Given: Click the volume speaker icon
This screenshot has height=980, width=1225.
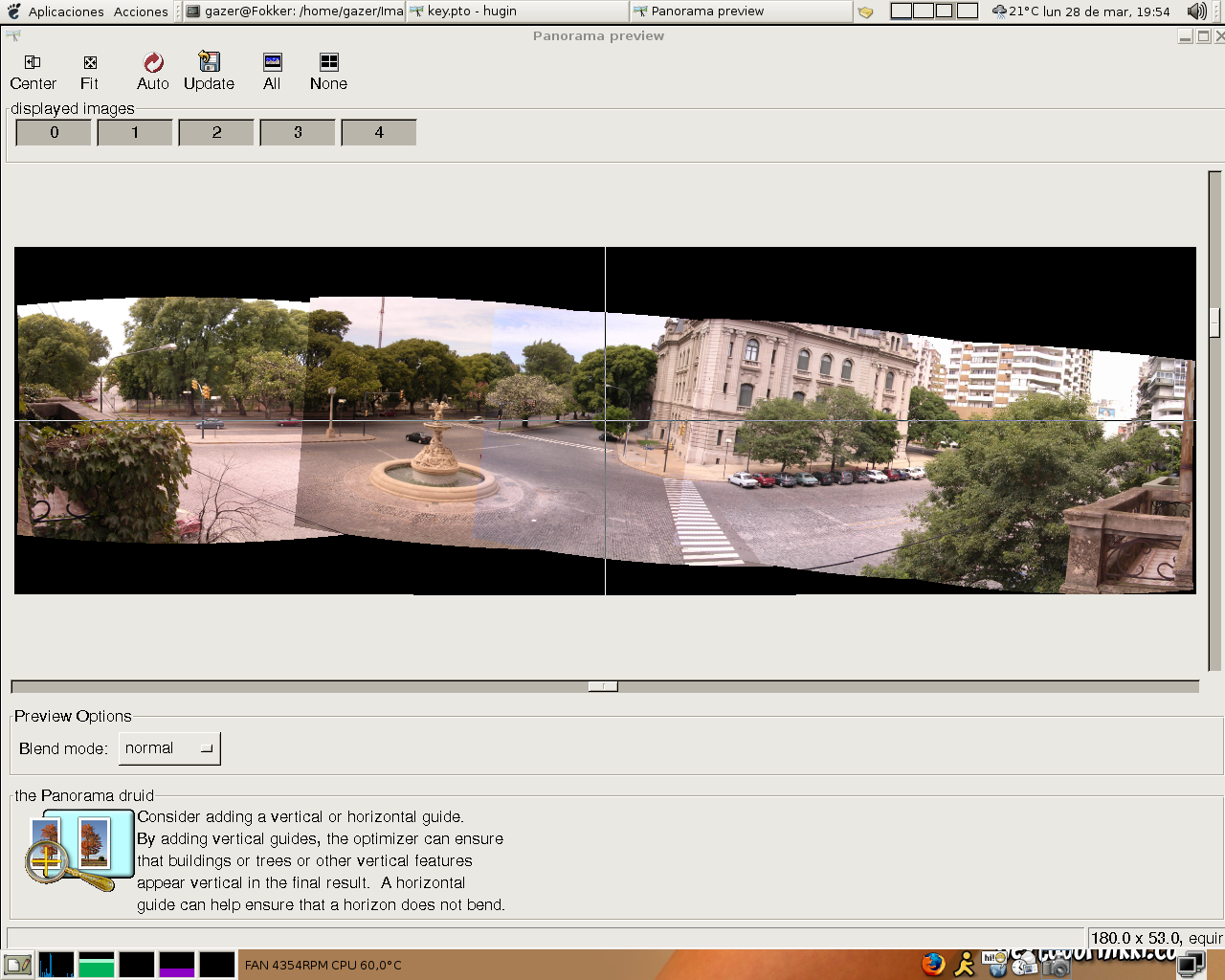Looking at the screenshot, I should (x=1196, y=11).
